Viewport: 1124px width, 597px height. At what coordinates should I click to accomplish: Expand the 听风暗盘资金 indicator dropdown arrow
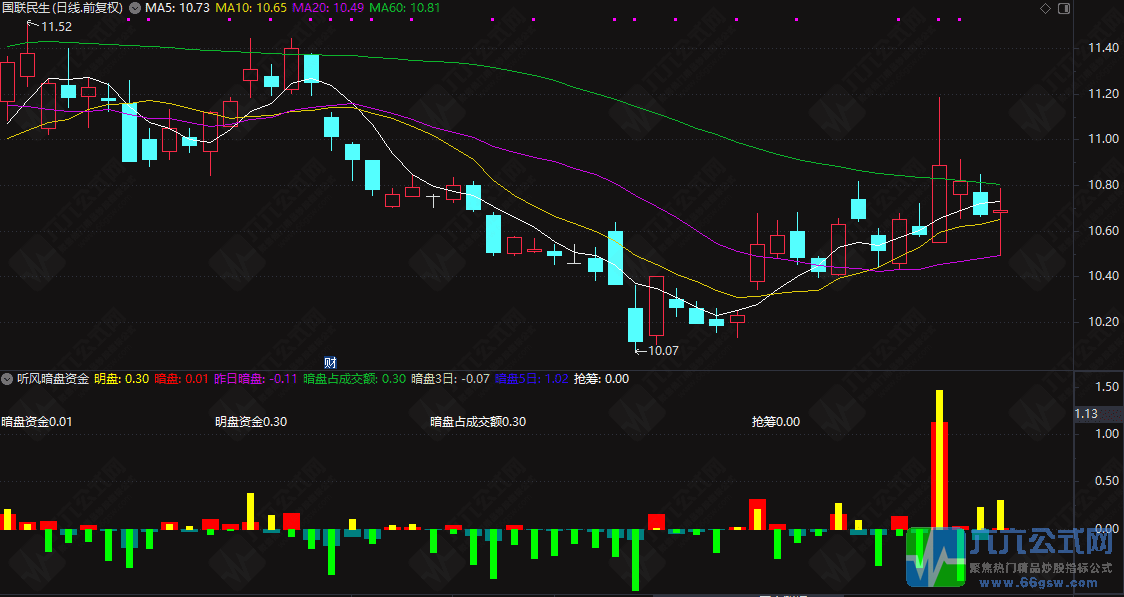9,378
